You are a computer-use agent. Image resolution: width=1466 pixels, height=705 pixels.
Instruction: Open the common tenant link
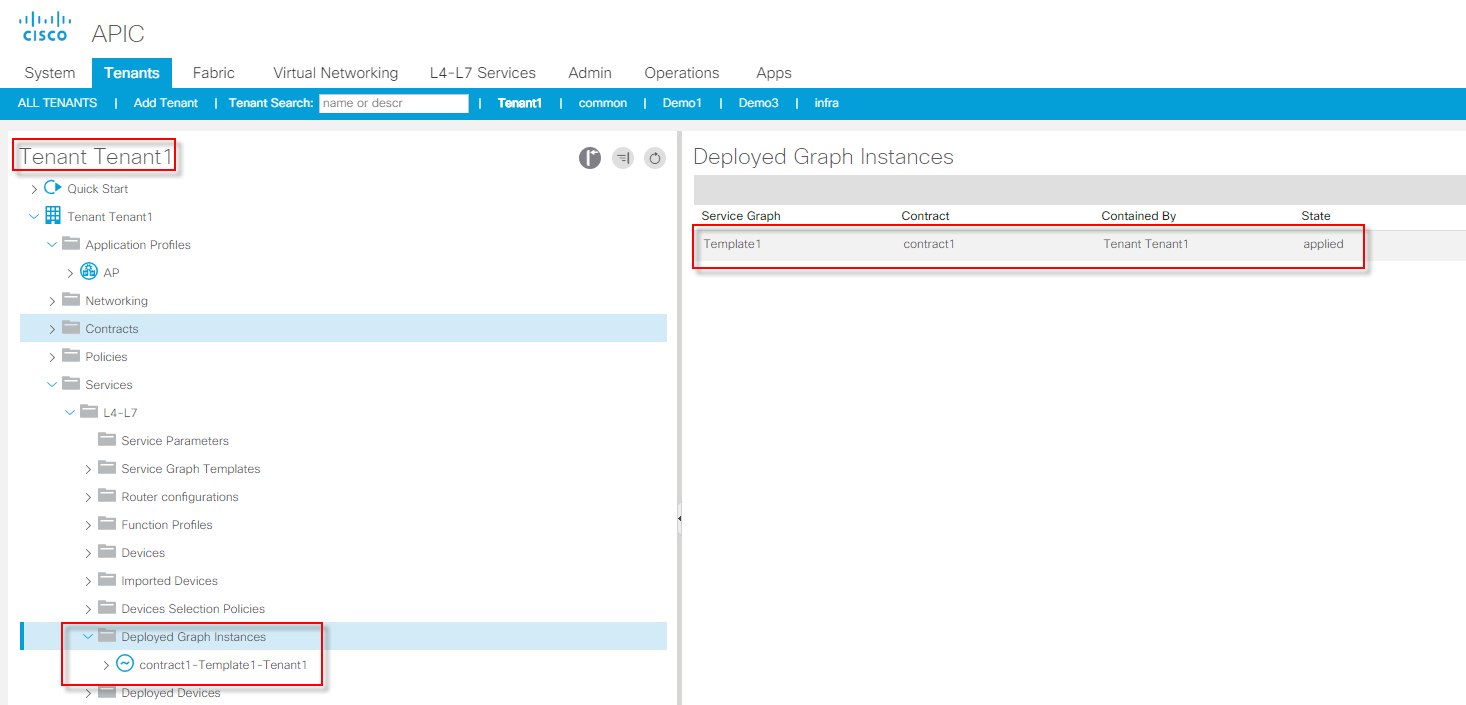(x=603, y=103)
